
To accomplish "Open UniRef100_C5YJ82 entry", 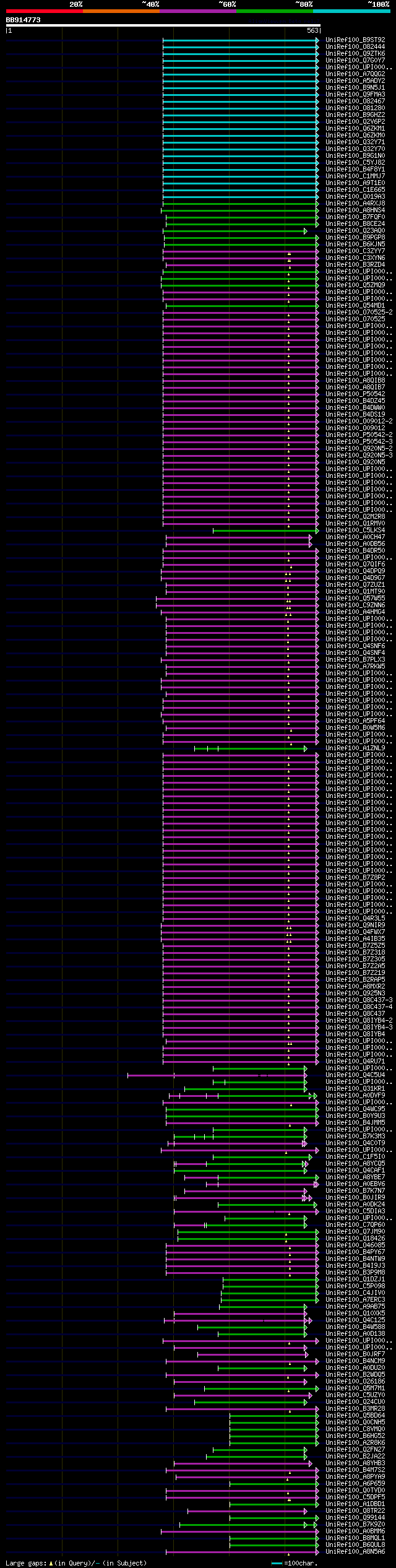I will click(x=355, y=162).
